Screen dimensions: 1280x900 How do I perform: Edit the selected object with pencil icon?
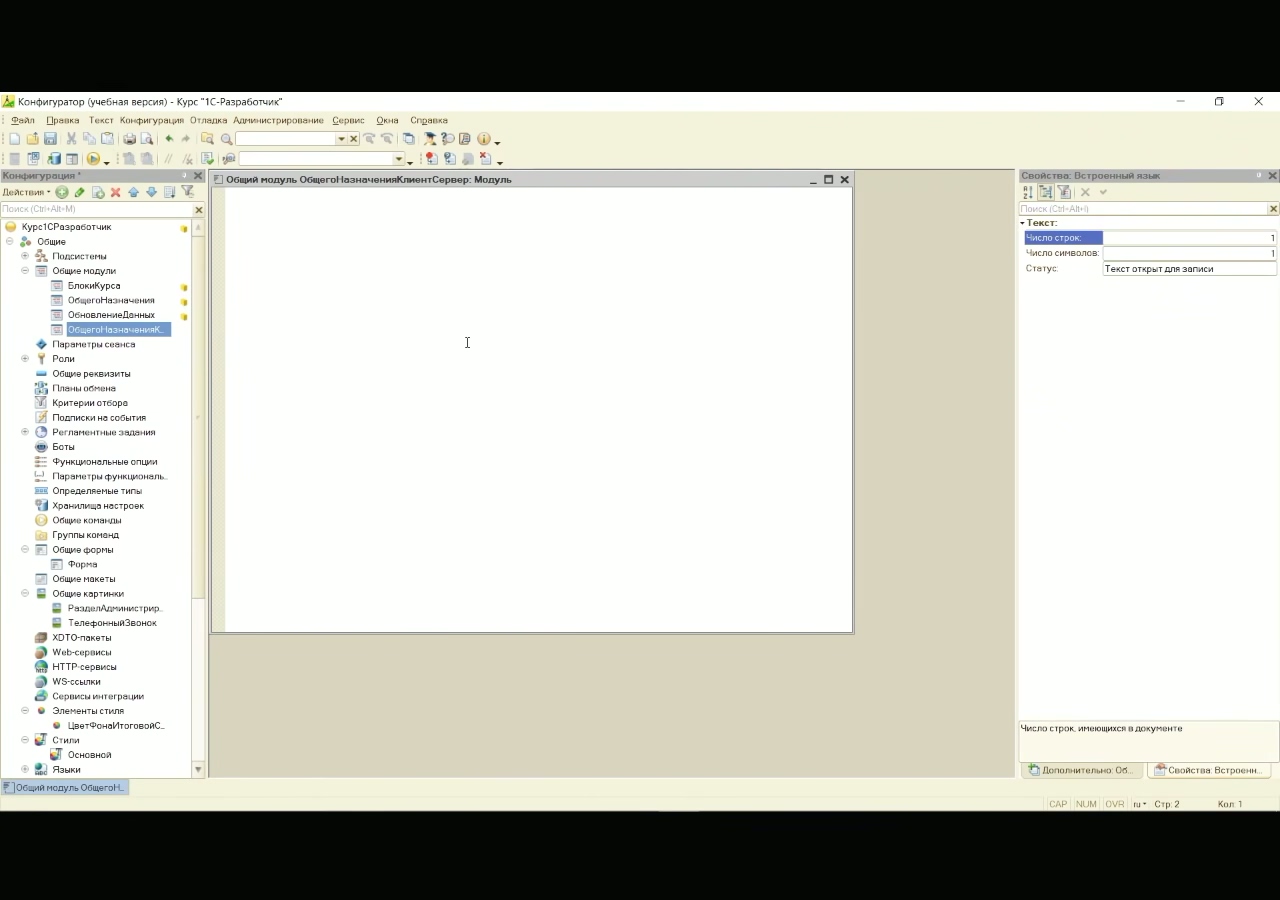tap(80, 192)
